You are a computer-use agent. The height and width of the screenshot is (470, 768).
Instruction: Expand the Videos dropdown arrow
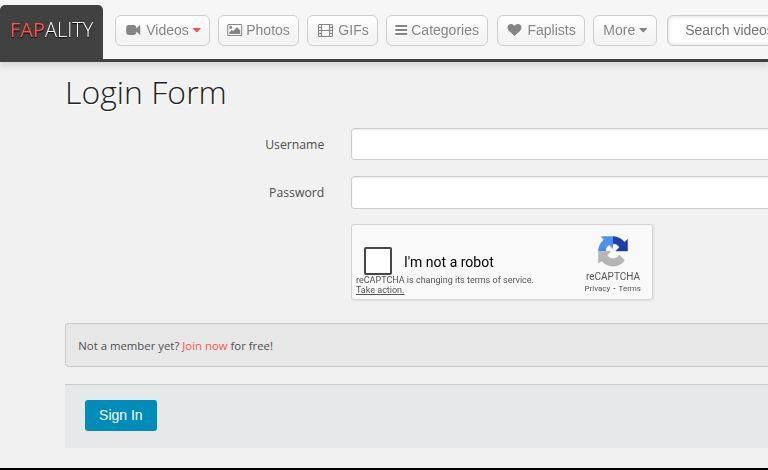197,30
